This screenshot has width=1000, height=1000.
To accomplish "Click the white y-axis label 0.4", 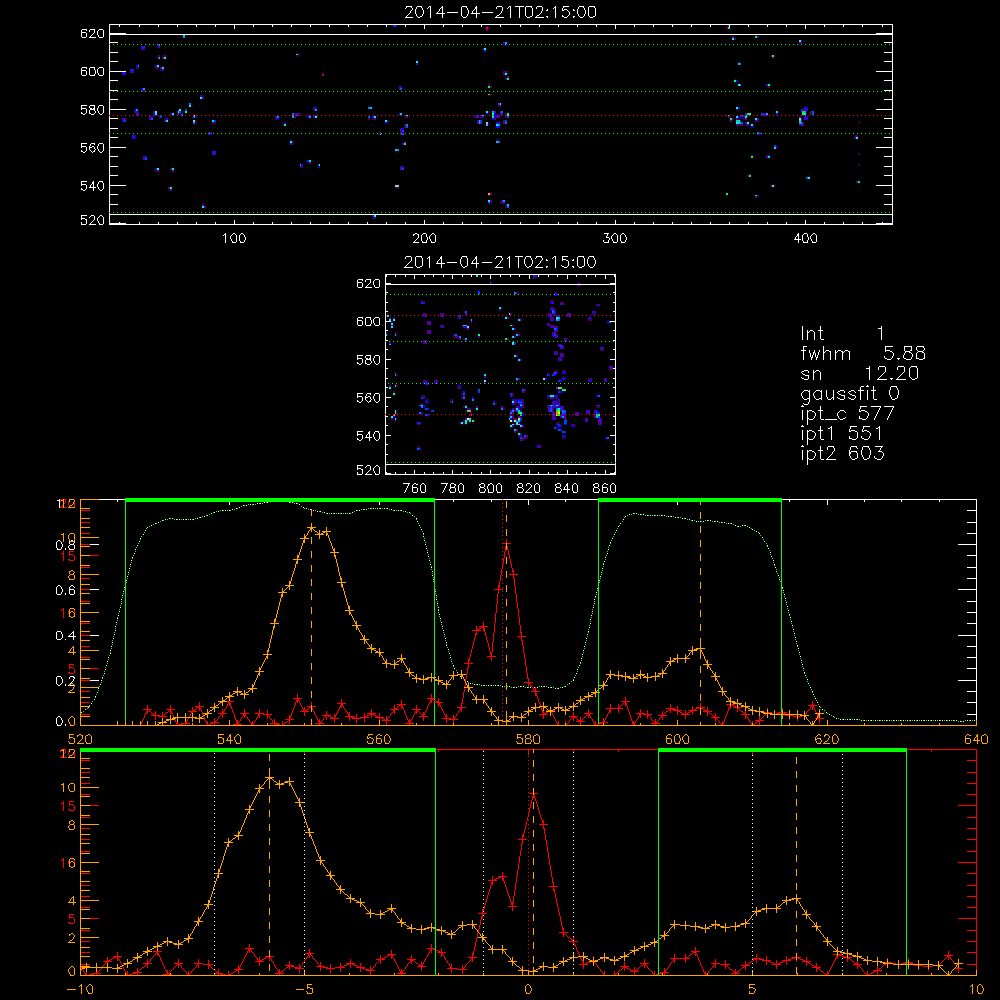I will coord(66,636).
